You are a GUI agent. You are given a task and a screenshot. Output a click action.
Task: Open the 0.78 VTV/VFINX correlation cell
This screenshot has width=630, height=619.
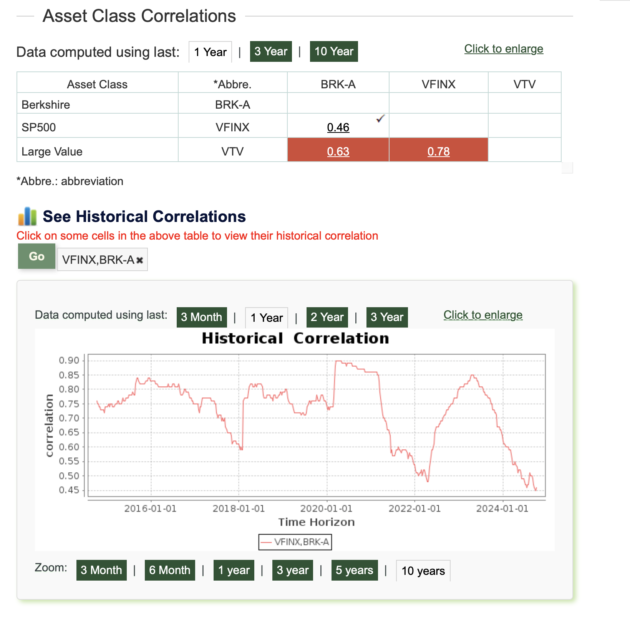click(438, 151)
